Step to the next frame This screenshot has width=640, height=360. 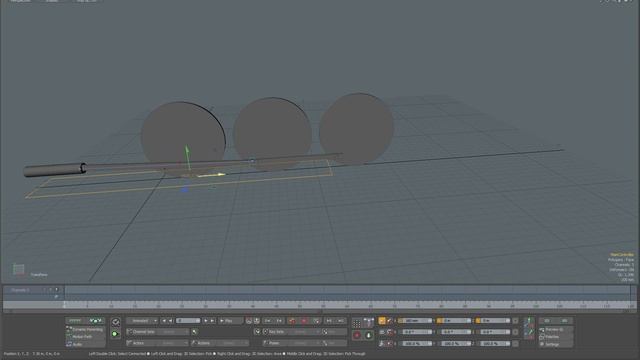click(206, 321)
